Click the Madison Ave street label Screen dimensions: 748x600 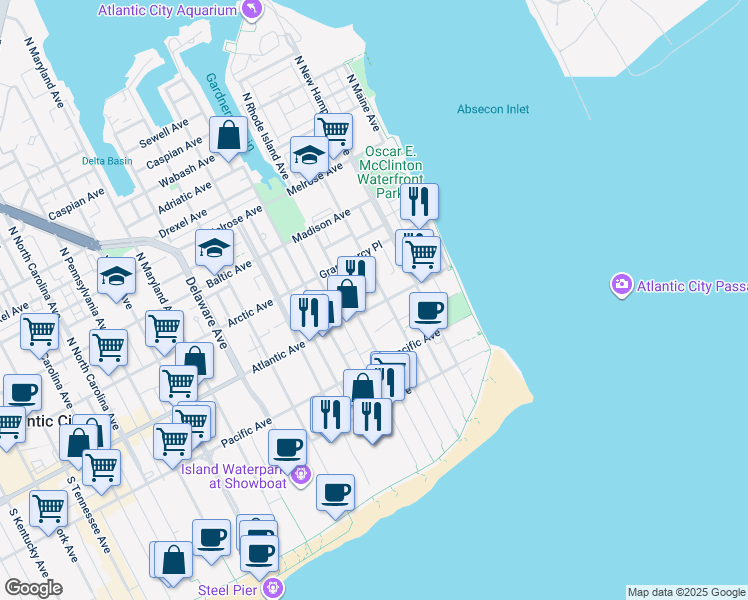click(321, 226)
